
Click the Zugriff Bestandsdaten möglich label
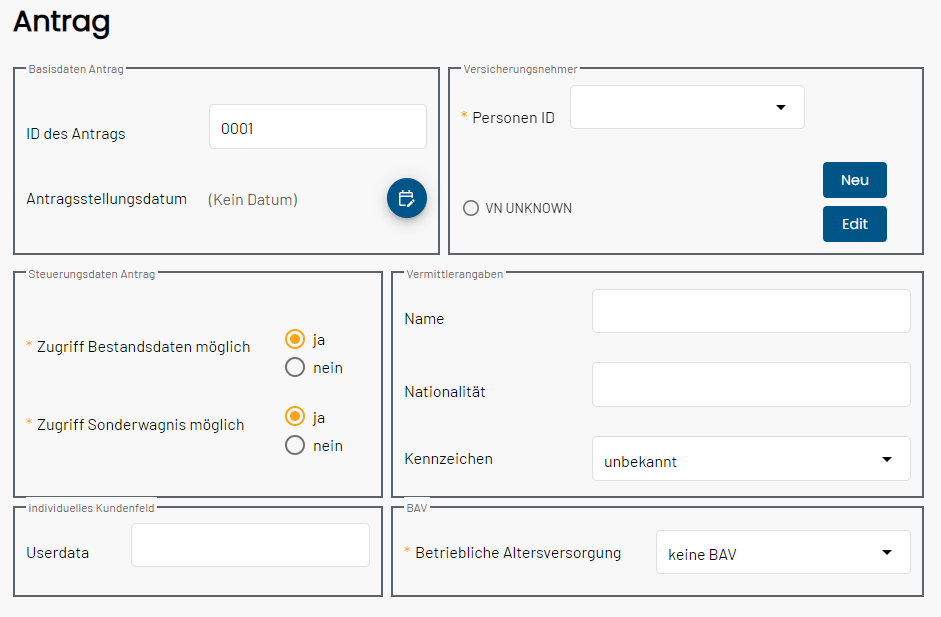[x=143, y=347]
